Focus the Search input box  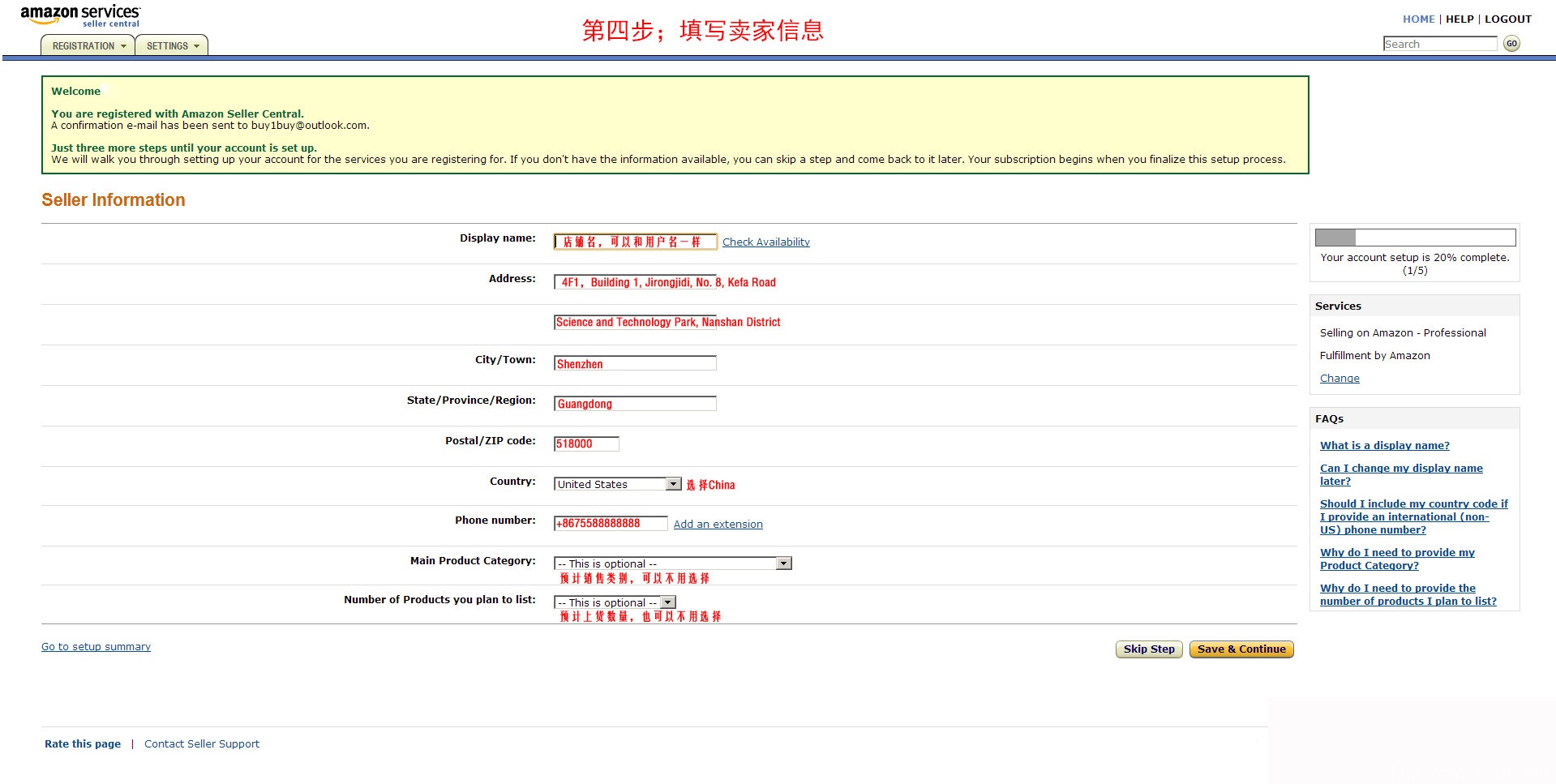click(x=1440, y=44)
